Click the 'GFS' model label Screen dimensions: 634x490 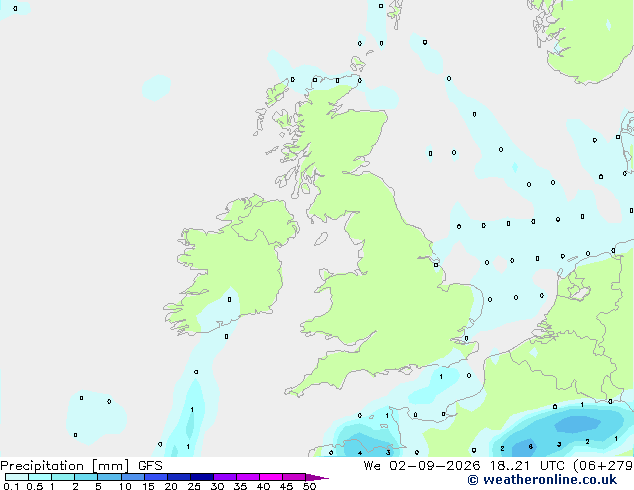[x=150, y=466]
